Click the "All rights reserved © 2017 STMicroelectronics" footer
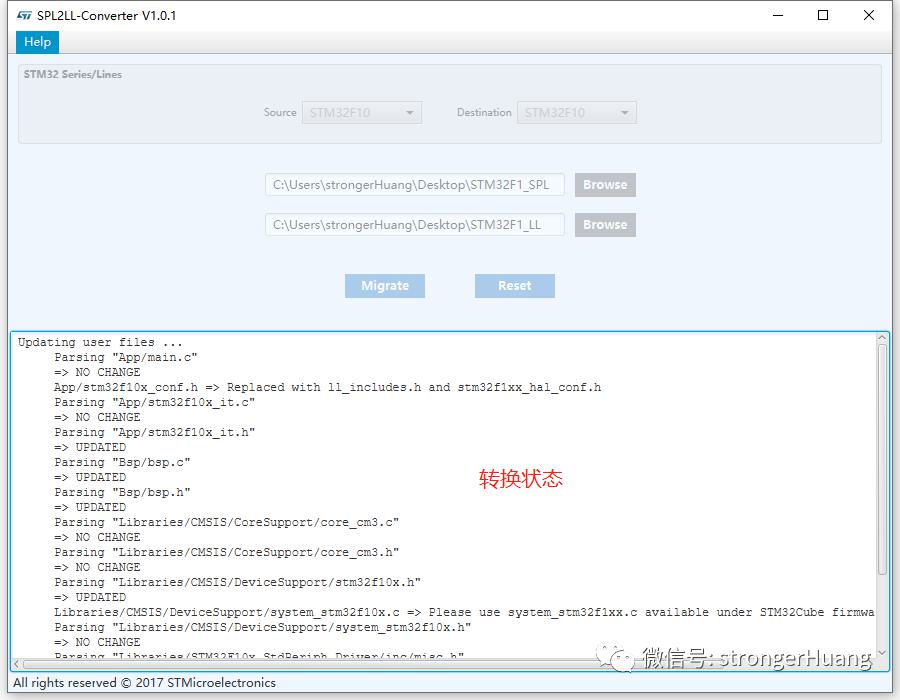Screen dimensions: 900x700 pyautogui.click(x=145, y=683)
